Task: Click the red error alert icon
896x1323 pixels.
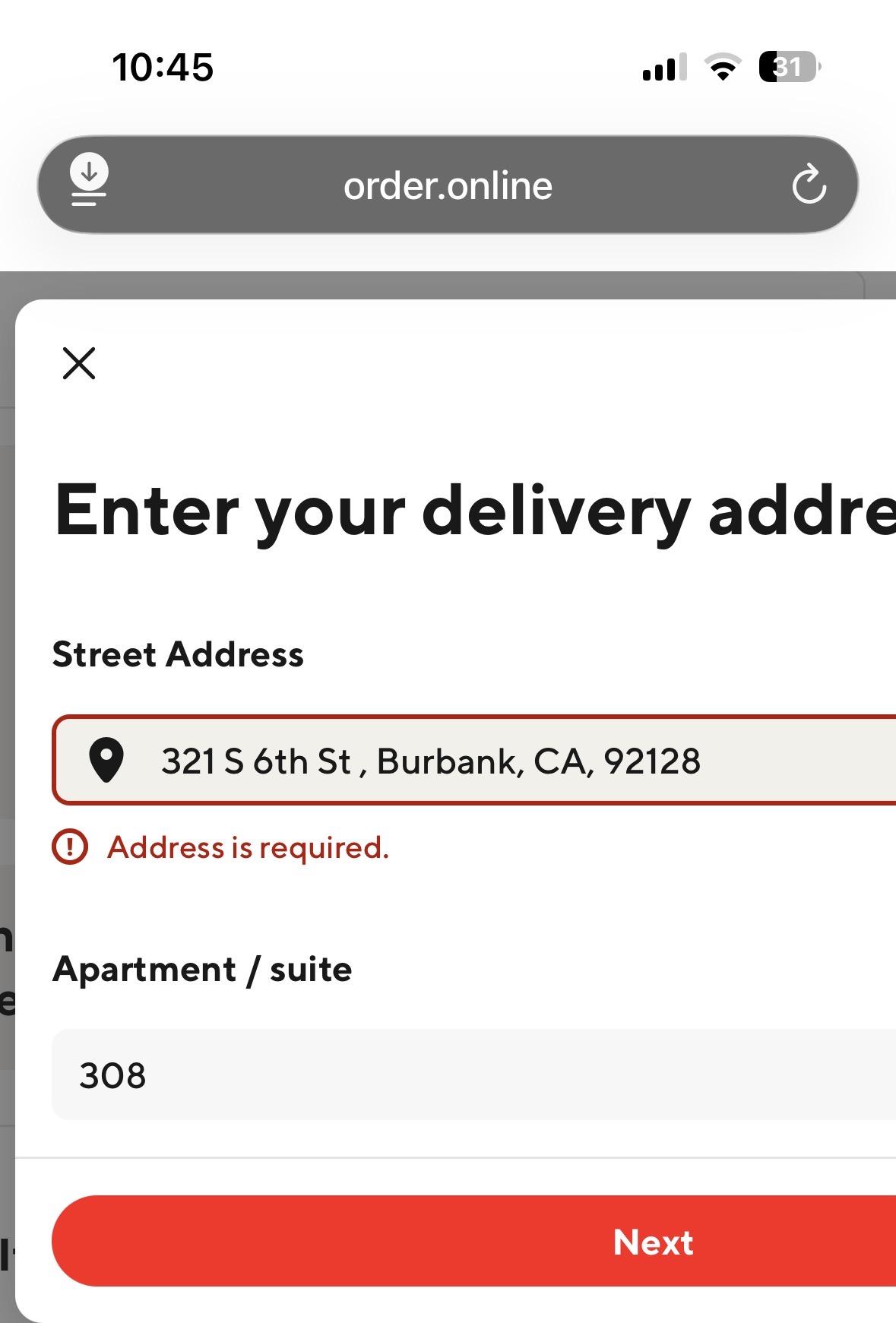Action: (x=70, y=847)
